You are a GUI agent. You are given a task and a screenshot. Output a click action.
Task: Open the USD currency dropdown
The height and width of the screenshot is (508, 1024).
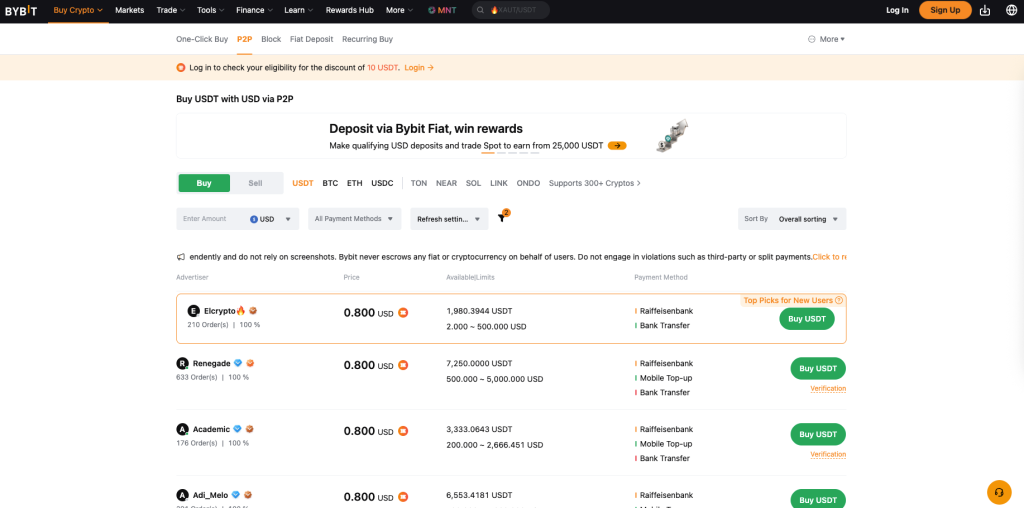point(270,219)
